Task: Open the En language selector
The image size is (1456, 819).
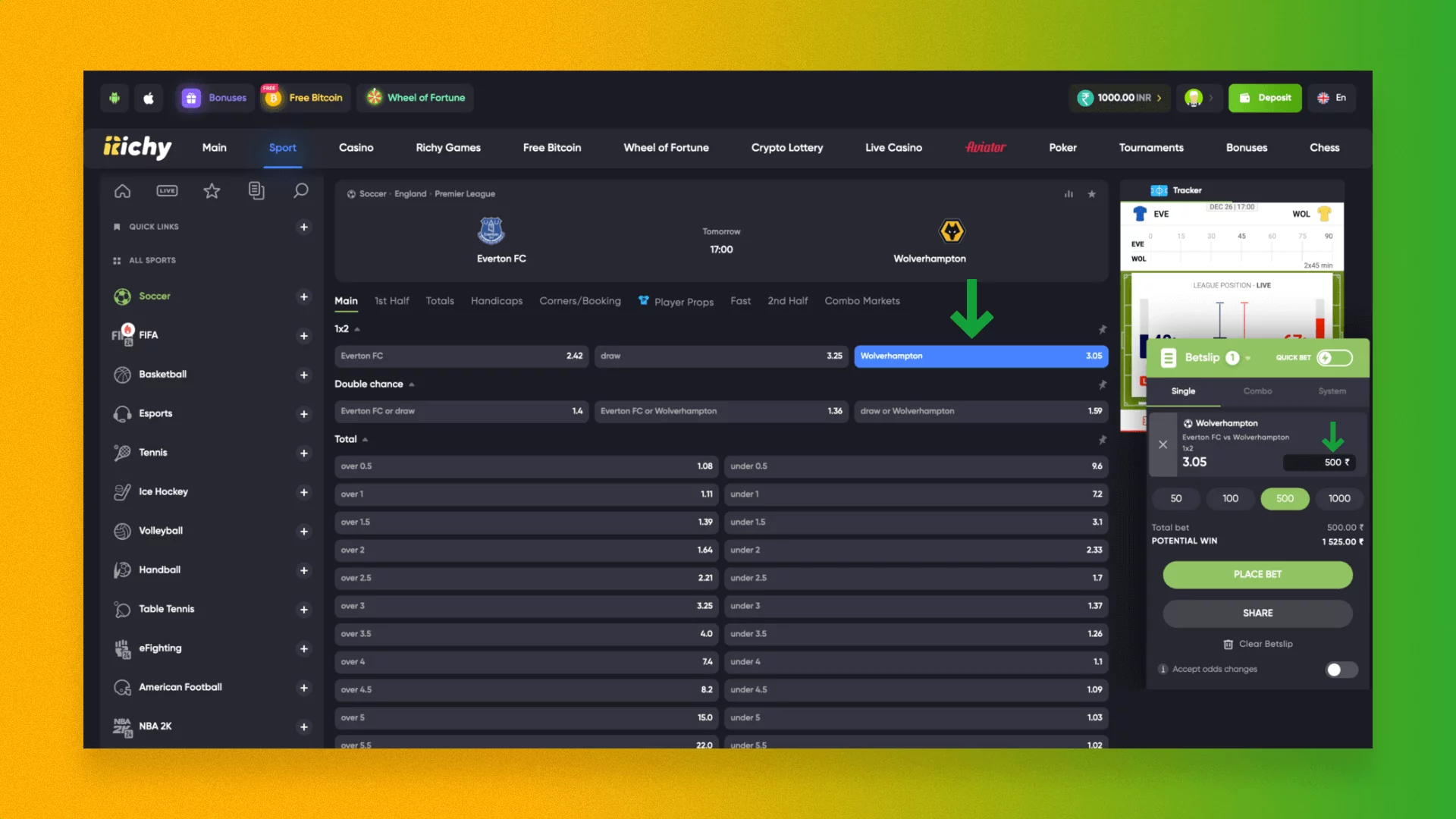Action: coord(1332,98)
